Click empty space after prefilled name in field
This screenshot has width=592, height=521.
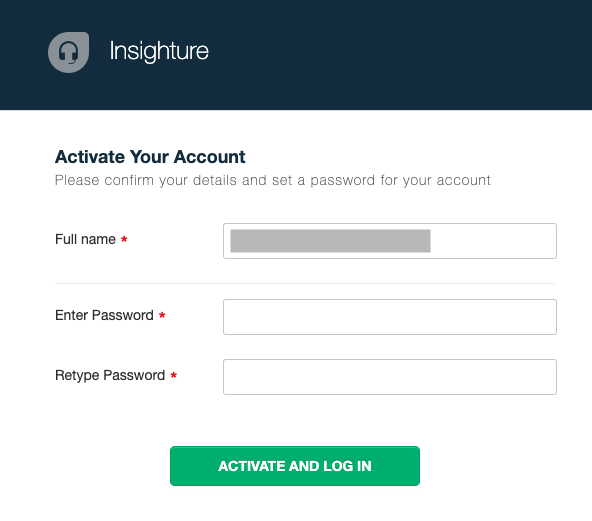tap(491, 241)
